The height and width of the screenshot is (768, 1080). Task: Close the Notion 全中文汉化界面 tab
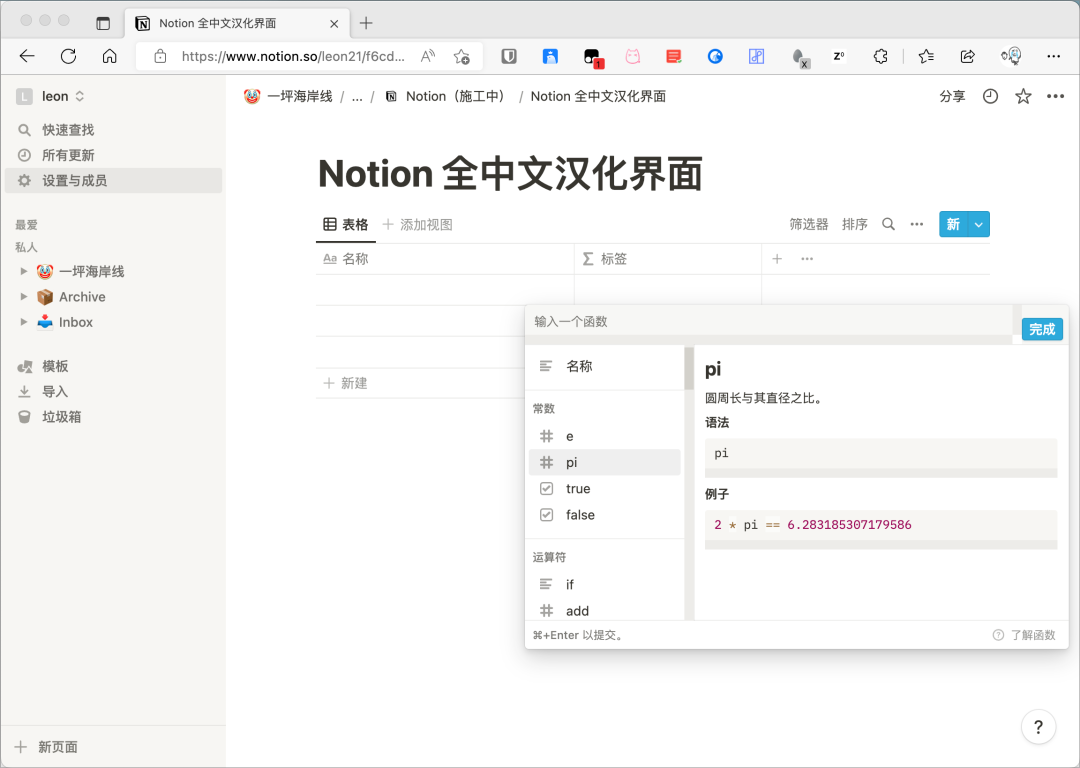coord(334,23)
